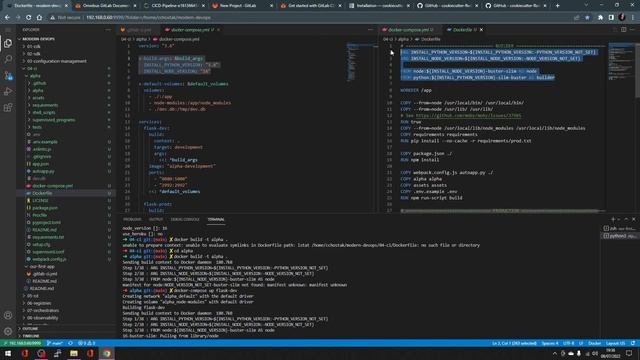
Task: Expand the OUTLINE section
Action: (30, 329)
